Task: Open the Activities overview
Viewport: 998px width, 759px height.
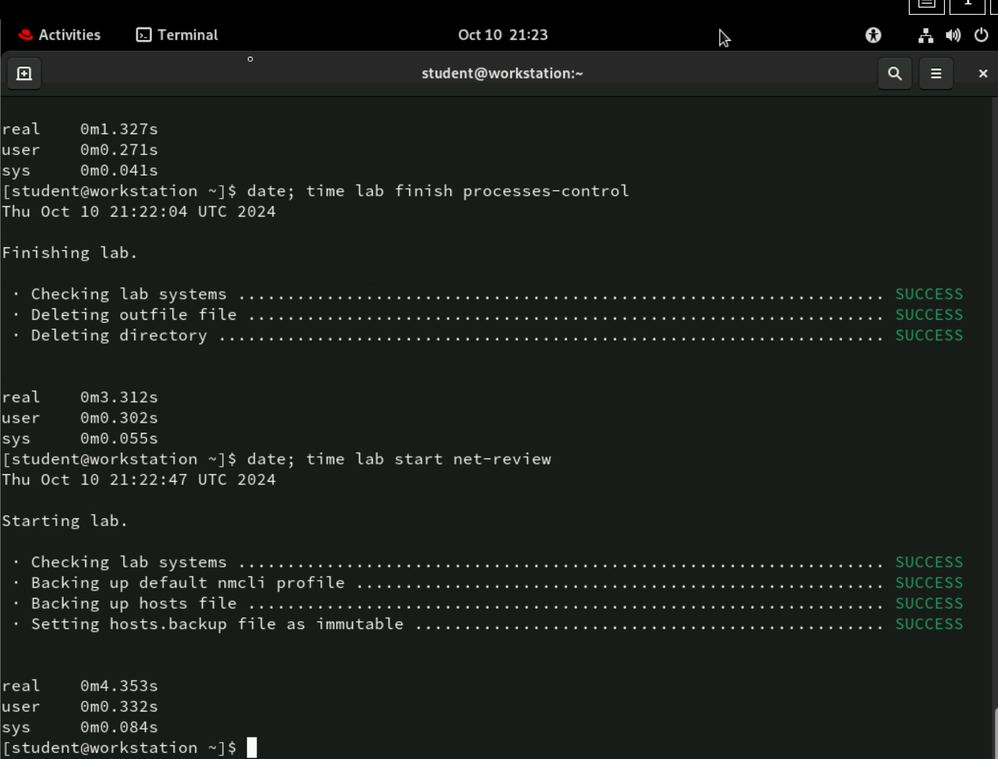Action: coord(59,35)
